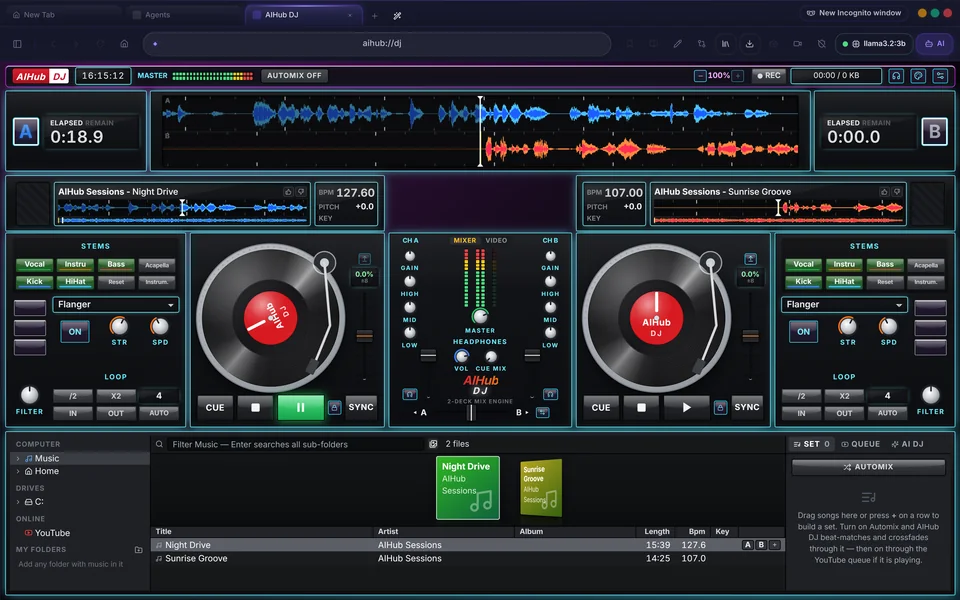Switch to the VIDEO tab in mixer
Screen dimensions: 960x600
point(496,241)
